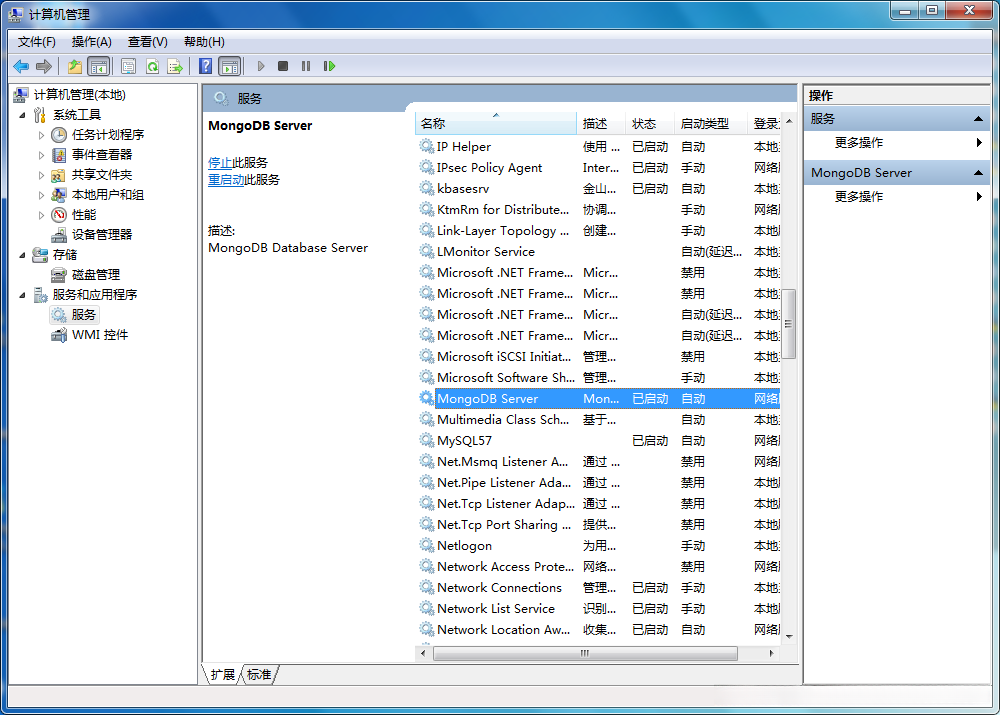Screen dimensions: 1000x715
Task: Click the Properties toolbar icon
Action: click(128, 66)
